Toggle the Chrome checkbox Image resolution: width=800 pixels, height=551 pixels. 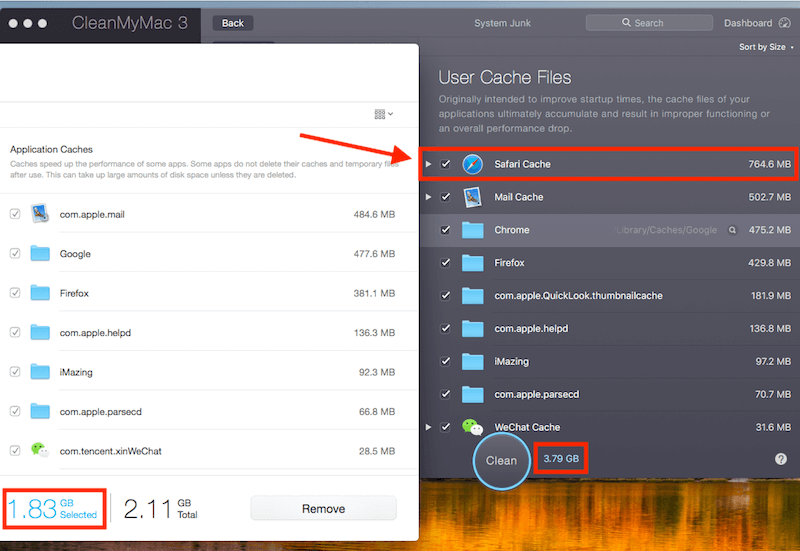pyautogui.click(x=445, y=230)
